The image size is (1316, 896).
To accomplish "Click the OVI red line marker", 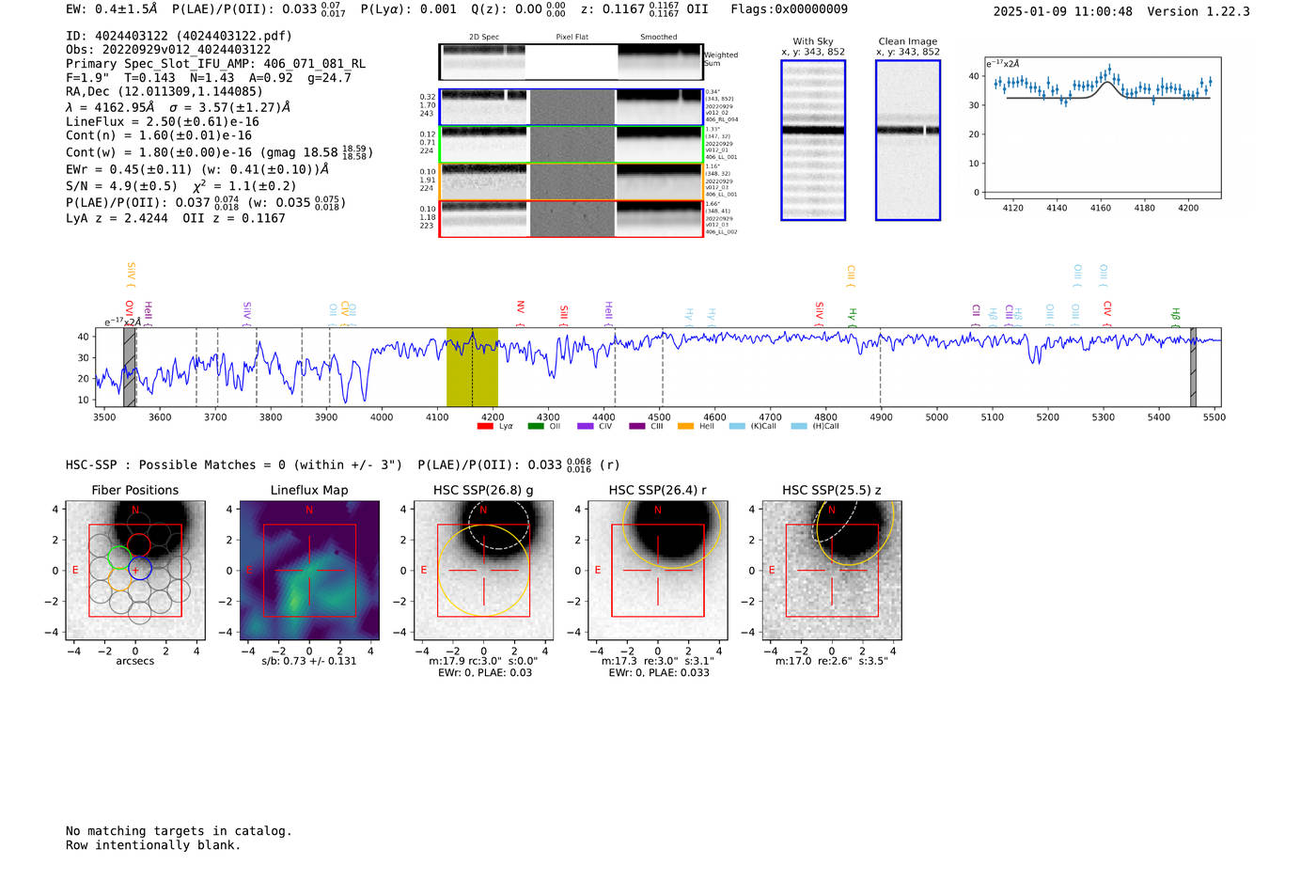I will click(x=130, y=313).
